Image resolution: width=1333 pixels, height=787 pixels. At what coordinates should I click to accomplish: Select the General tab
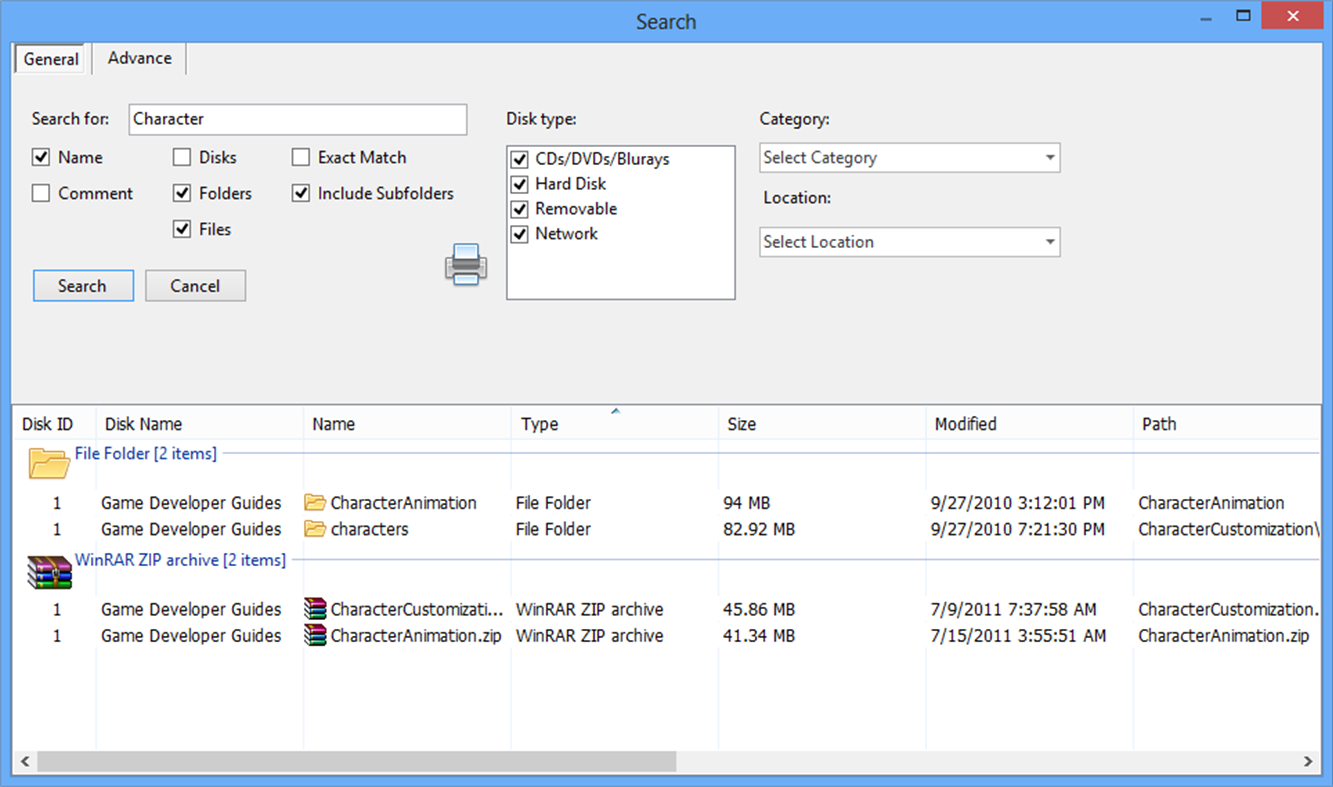[50, 58]
